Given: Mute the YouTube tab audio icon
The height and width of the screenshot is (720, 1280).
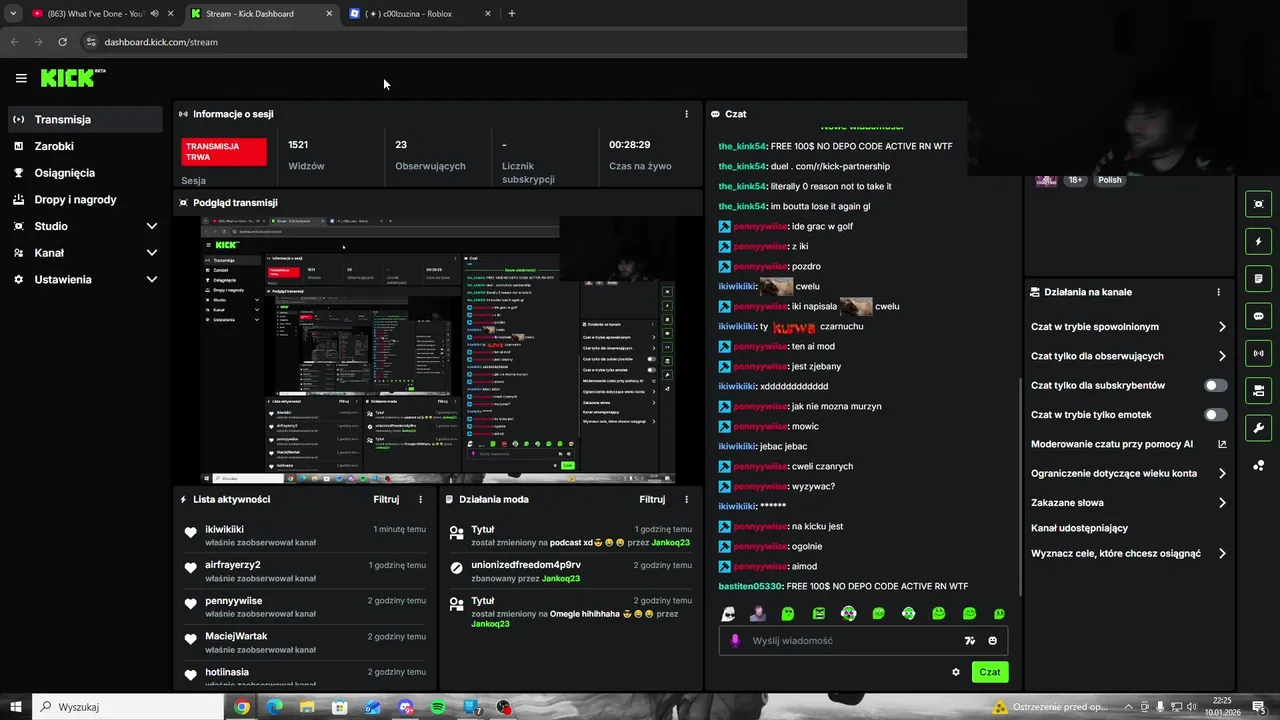Looking at the screenshot, I should (154, 14).
